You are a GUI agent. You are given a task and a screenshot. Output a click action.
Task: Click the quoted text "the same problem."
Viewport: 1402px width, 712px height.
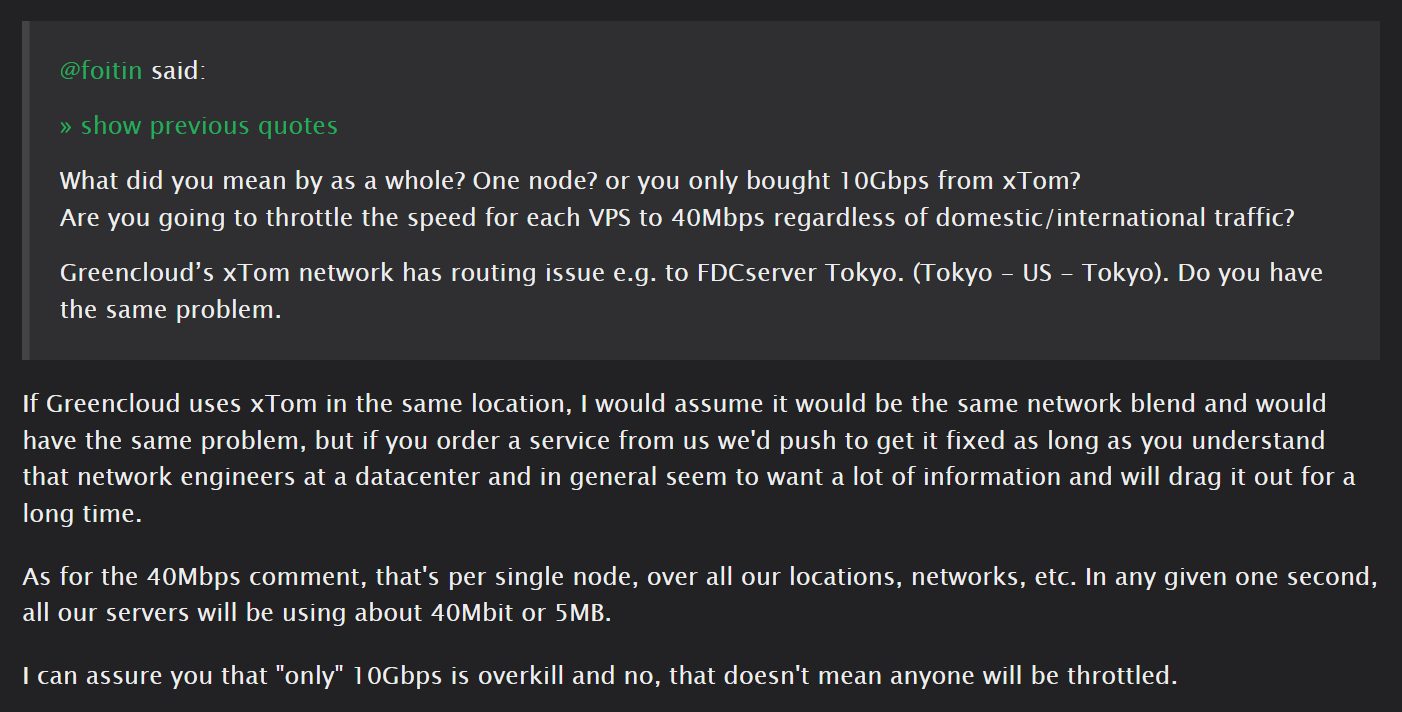pos(170,309)
